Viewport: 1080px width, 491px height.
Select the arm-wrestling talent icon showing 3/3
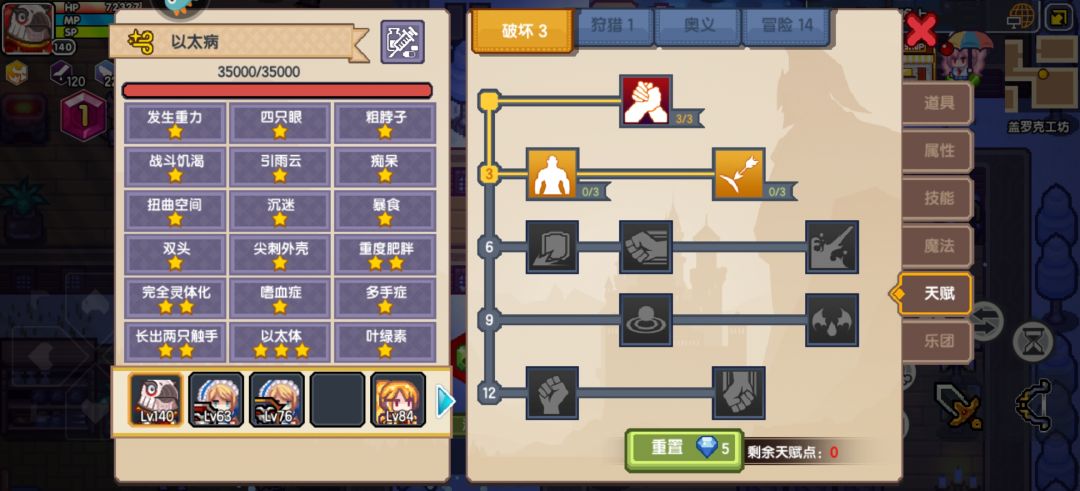pyautogui.click(x=645, y=101)
